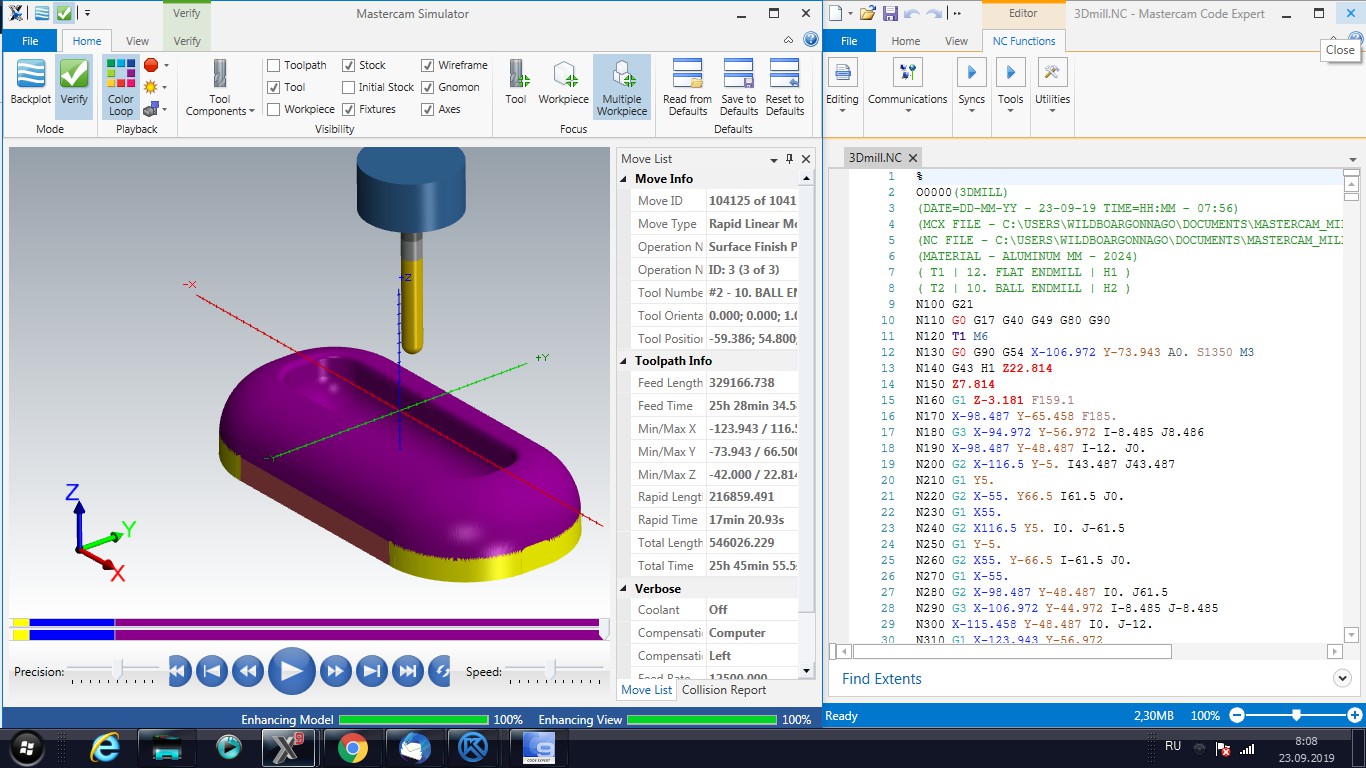
Task: Expand Find Extents panel chevron
Action: (1342, 678)
